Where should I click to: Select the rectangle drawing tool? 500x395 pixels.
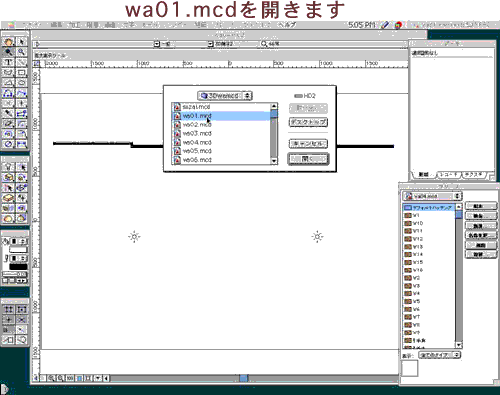click(22, 73)
